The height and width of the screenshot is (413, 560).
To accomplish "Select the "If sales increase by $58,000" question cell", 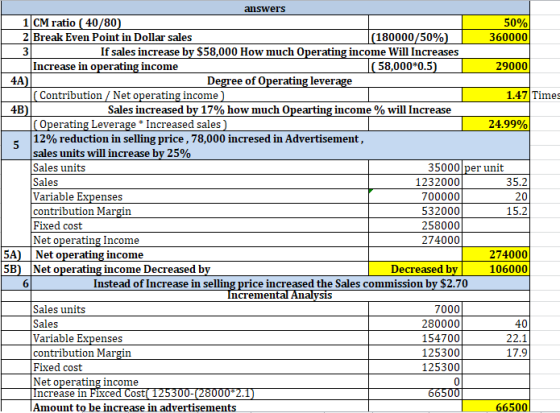I will click(280, 52).
